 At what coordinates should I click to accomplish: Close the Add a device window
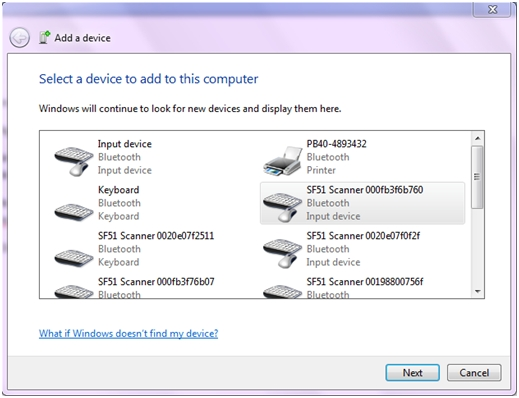(492, 9)
